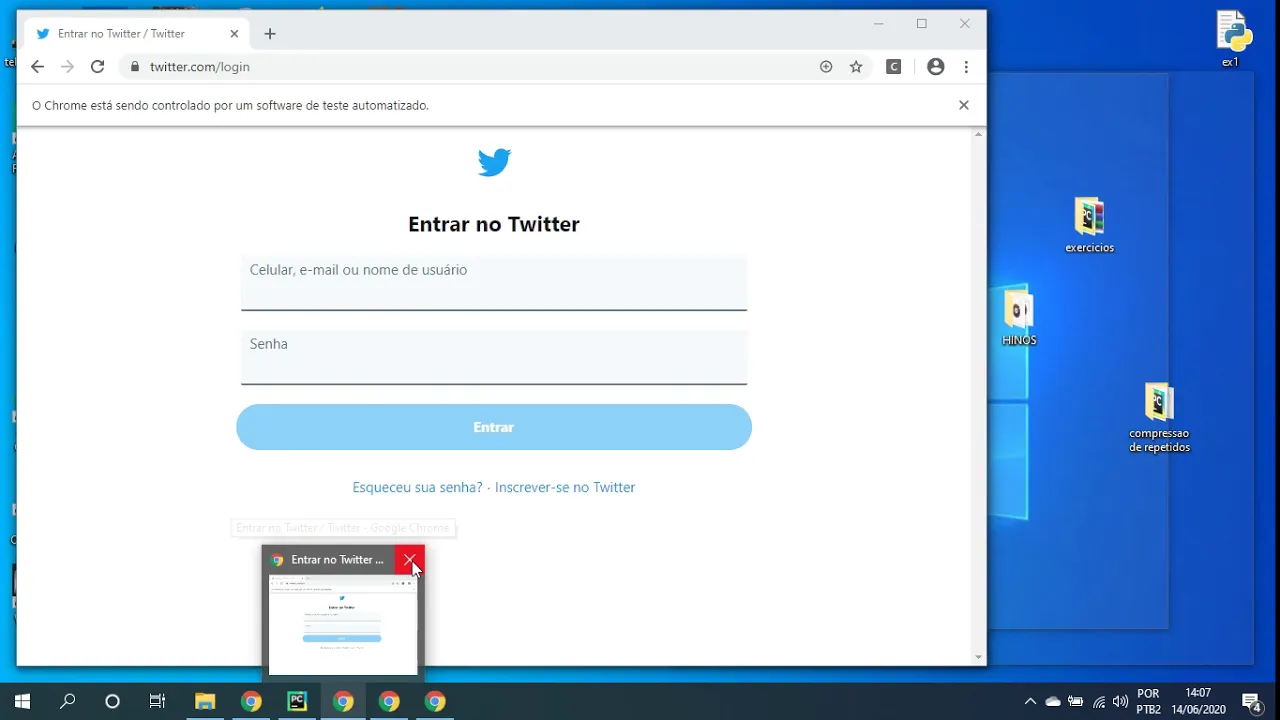Open the OneDrive cloud tray icon
This screenshot has width=1280, height=720.
pyautogui.click(x=1053, y=702)
